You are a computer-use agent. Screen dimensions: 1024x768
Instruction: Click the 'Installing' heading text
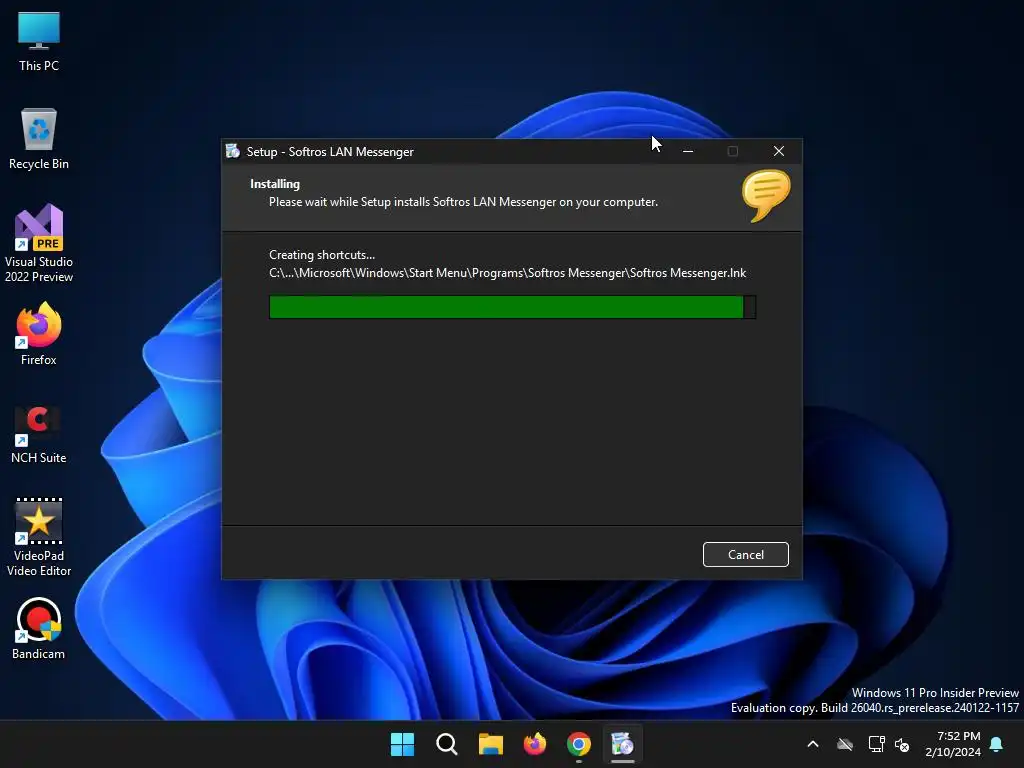tap(275, 184)
